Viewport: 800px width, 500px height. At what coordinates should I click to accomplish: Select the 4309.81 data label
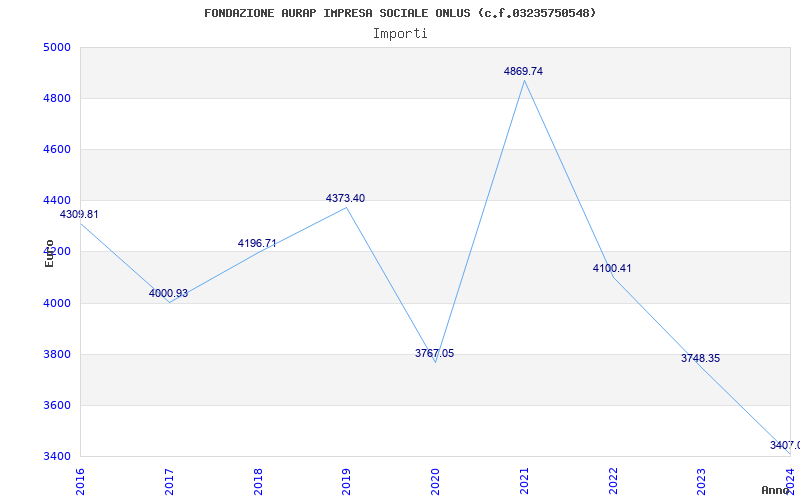coord(79,215)
